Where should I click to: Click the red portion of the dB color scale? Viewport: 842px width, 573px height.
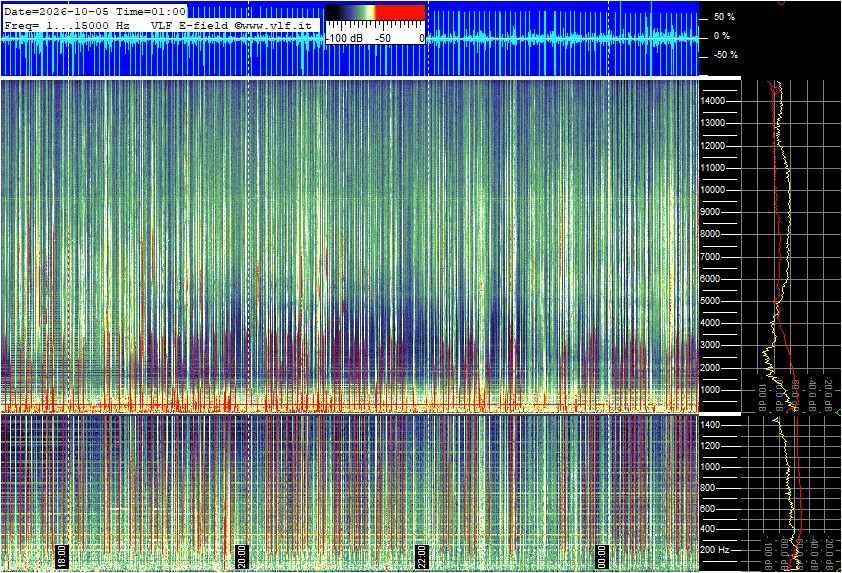400,12
